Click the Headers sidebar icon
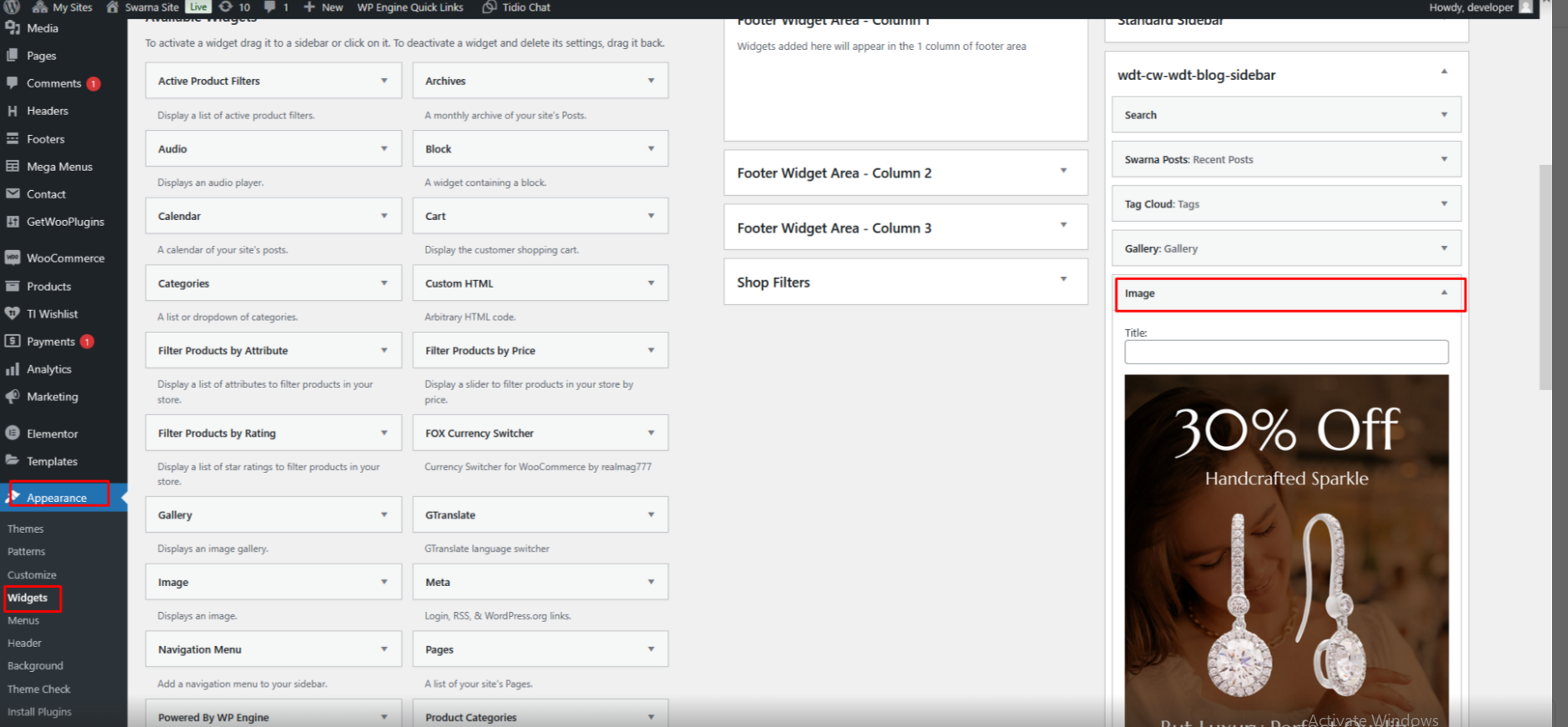This screenshot has width=1568, height=727. tap(13, 110)
